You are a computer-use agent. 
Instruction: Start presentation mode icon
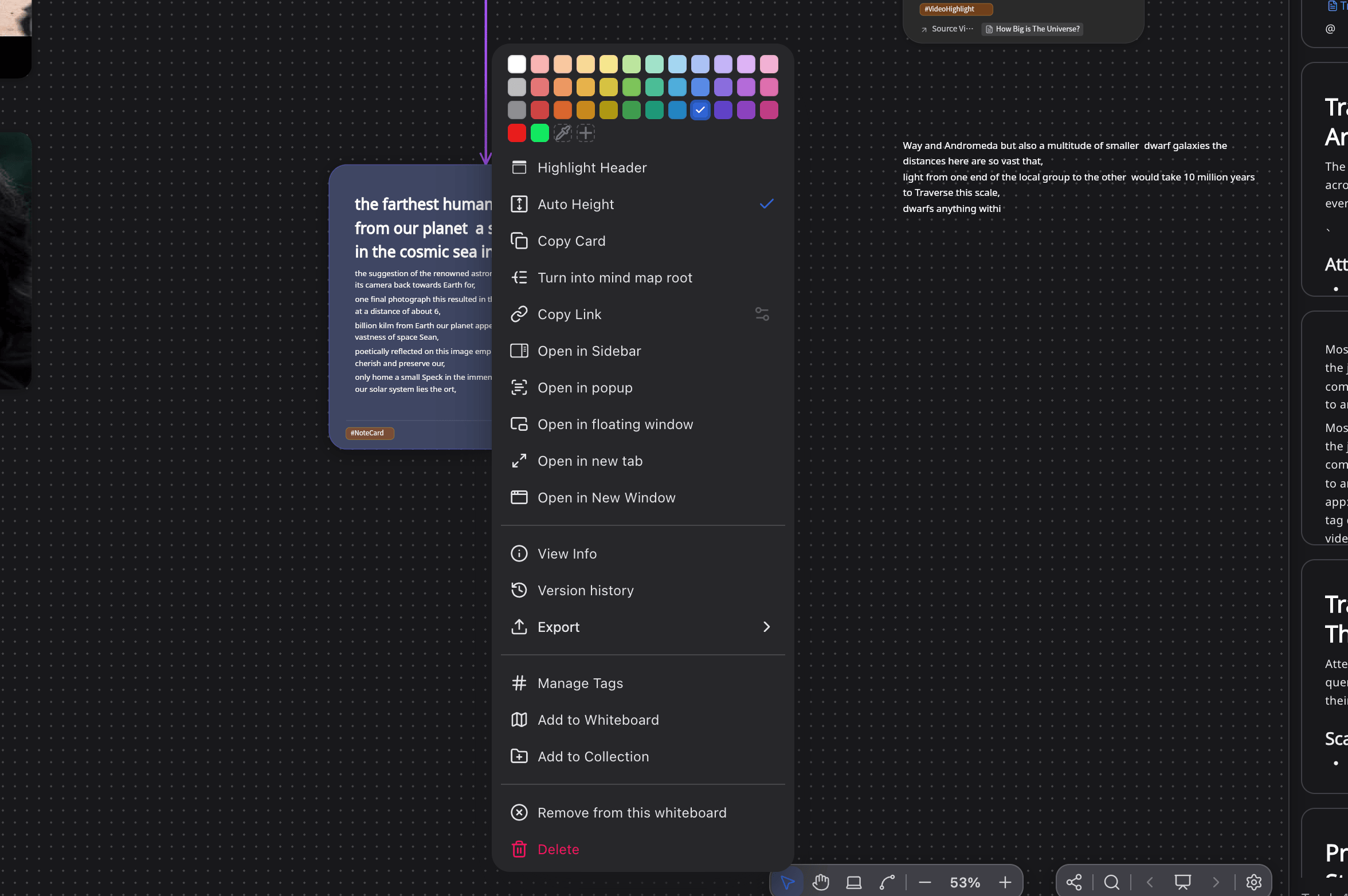pos(1183,882)
